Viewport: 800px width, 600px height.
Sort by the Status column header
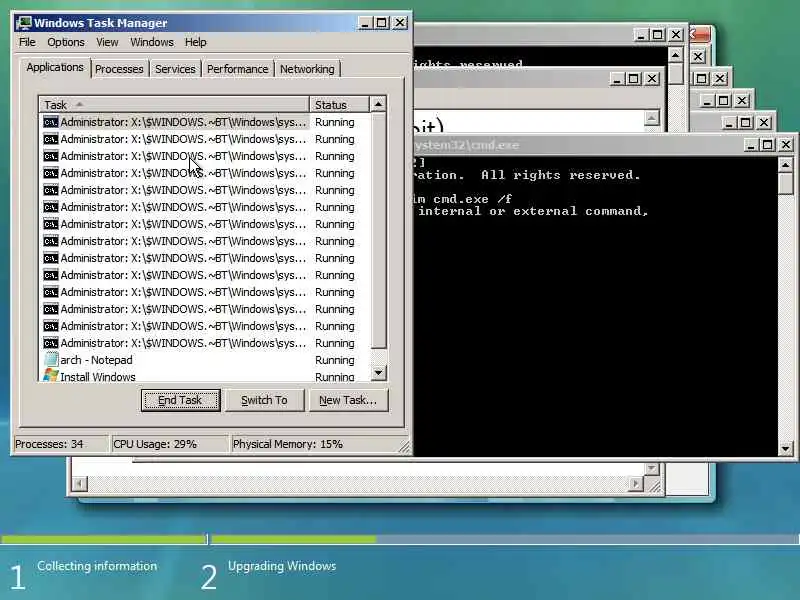339,105
